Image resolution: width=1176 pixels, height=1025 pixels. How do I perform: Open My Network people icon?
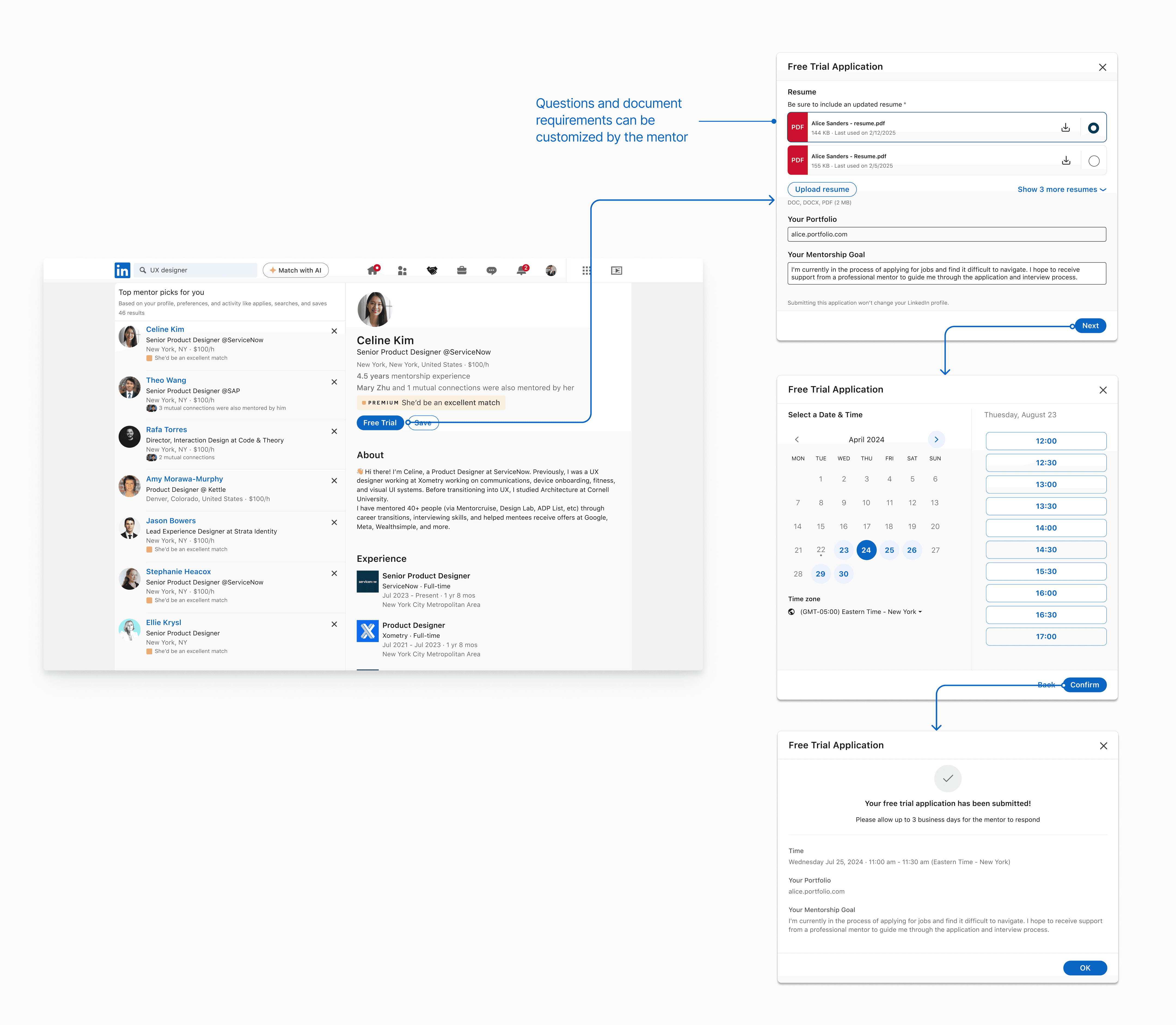coord(402,271)
